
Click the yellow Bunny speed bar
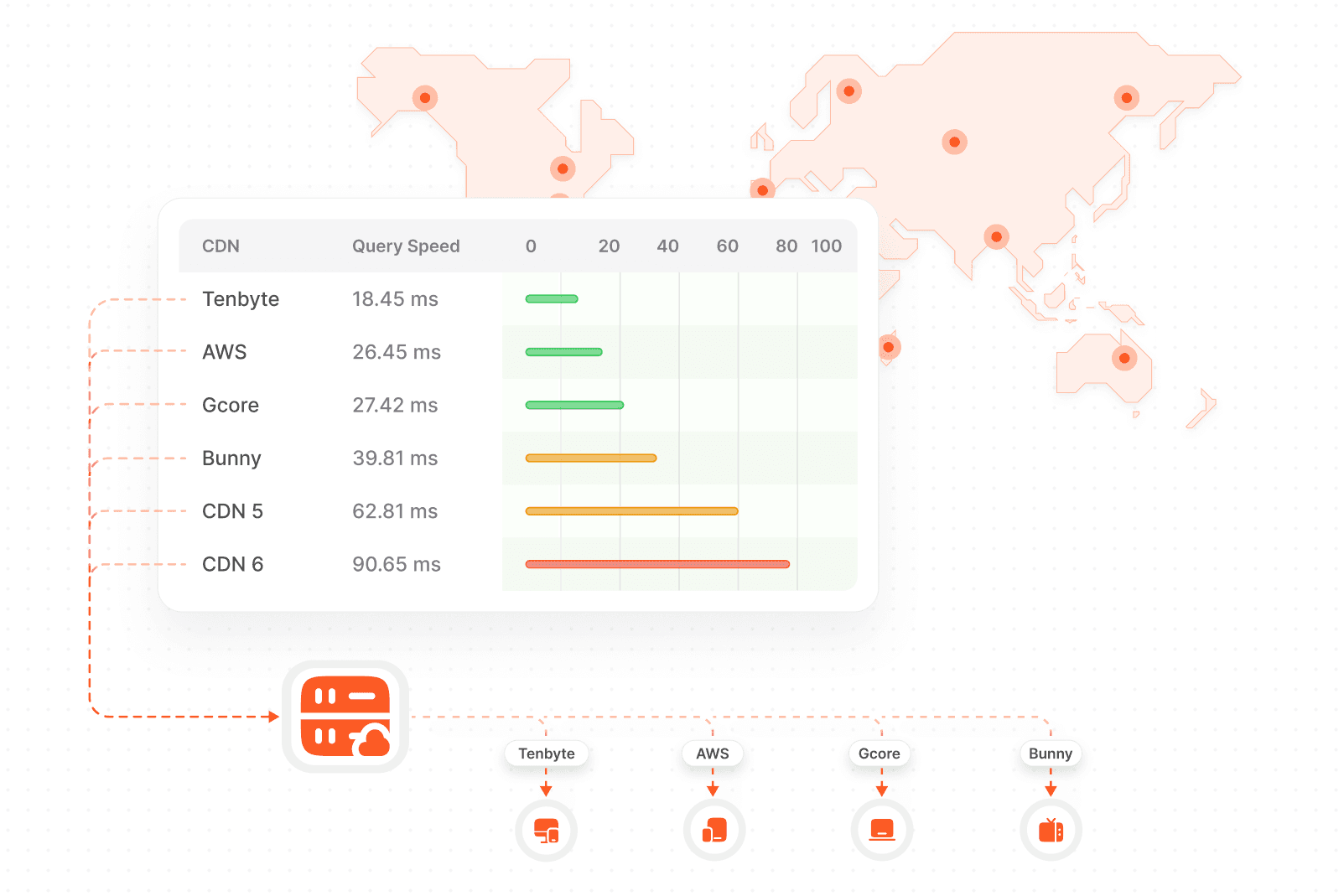click(591, 458)
